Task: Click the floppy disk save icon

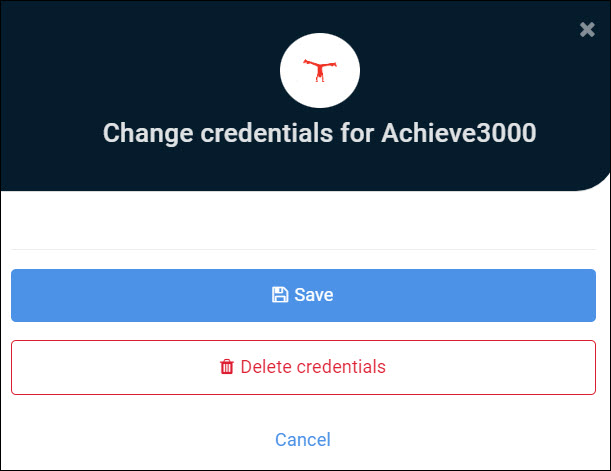Action: pyautogui.click(x=280, y=295)
